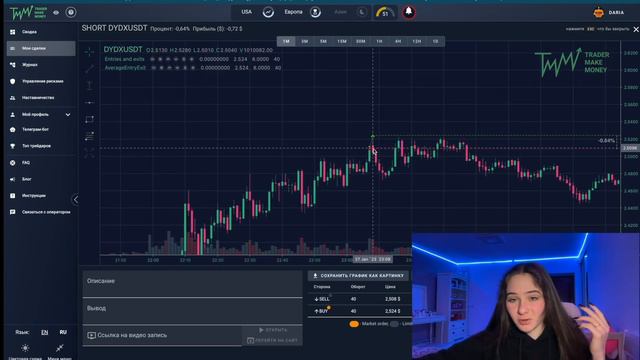Image resolution: width=640 pixels, height=360 pixels.
Task: Click the Вывод conclusion text field
Action: (x=193, y=311)
